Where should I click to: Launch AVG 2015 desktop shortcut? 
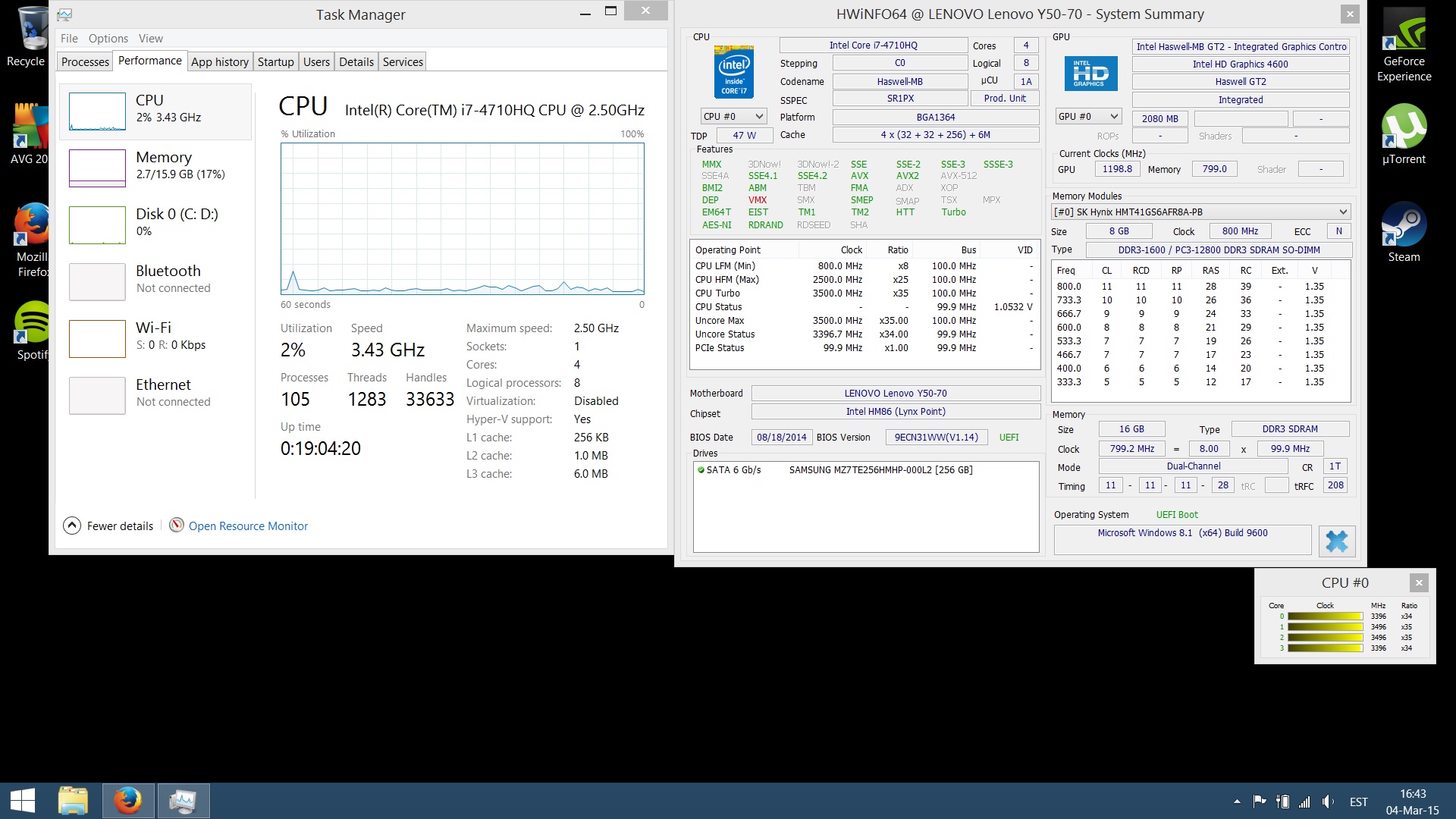point(30,133)
